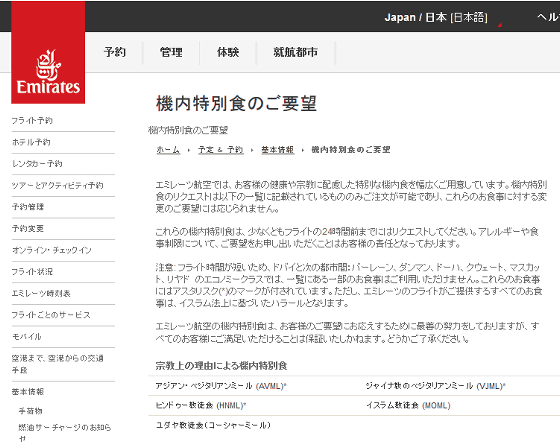Select 基本情報 in the sidebar
This screenshot has height=442, width=560.
tap(28, 392)
